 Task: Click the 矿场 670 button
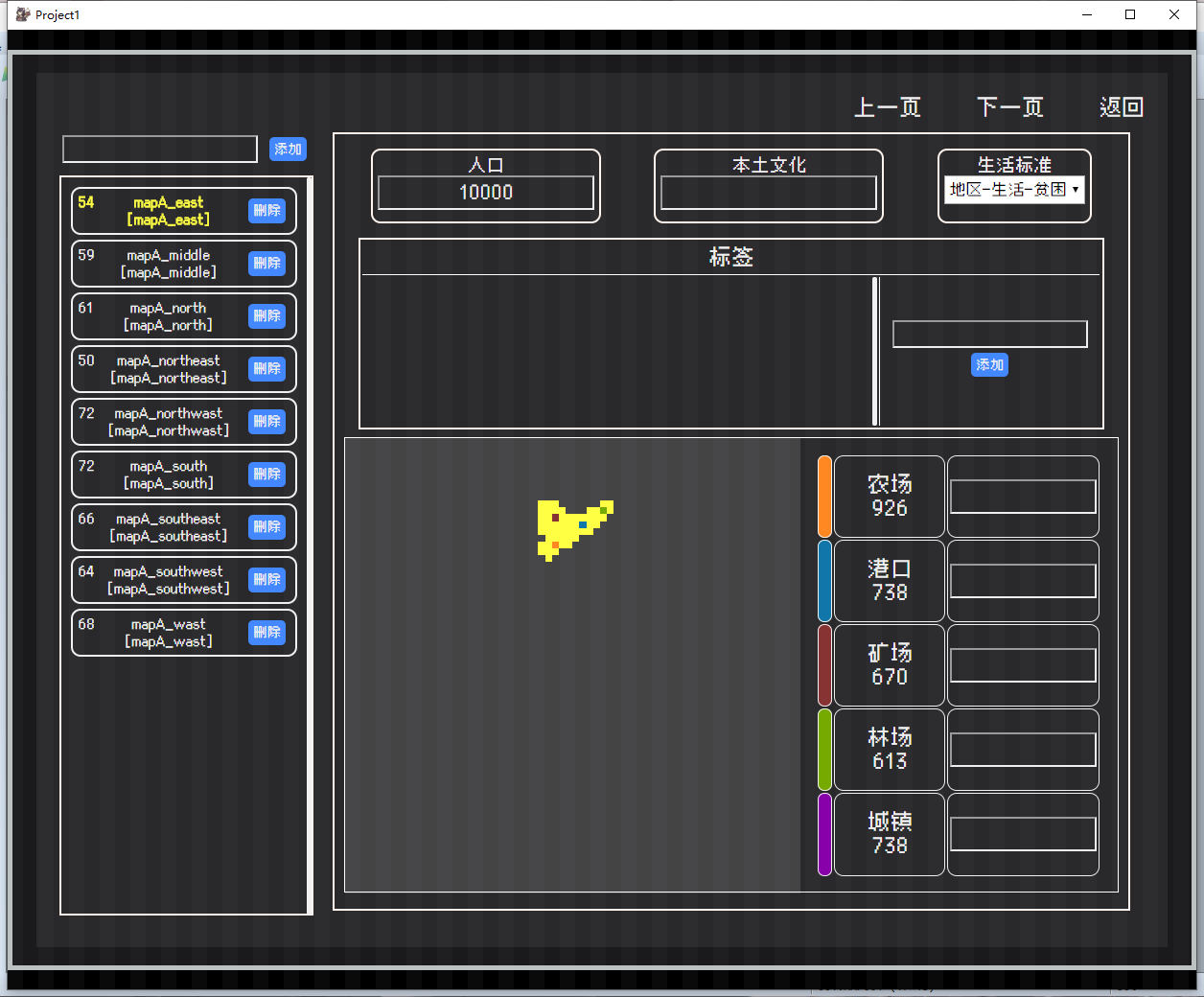890,665
